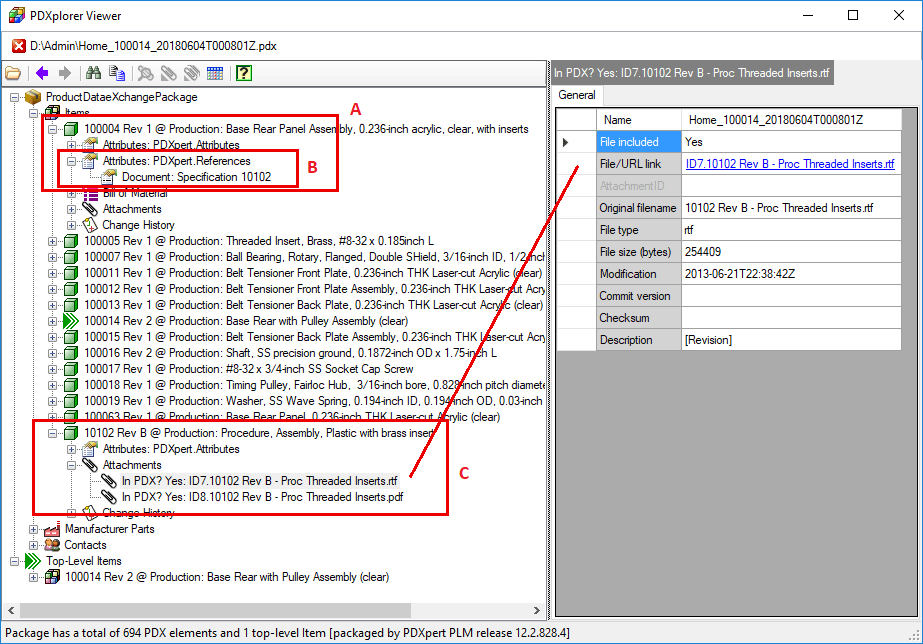Select the ProductDataeXchangePackage box icon

click(33, 97)
